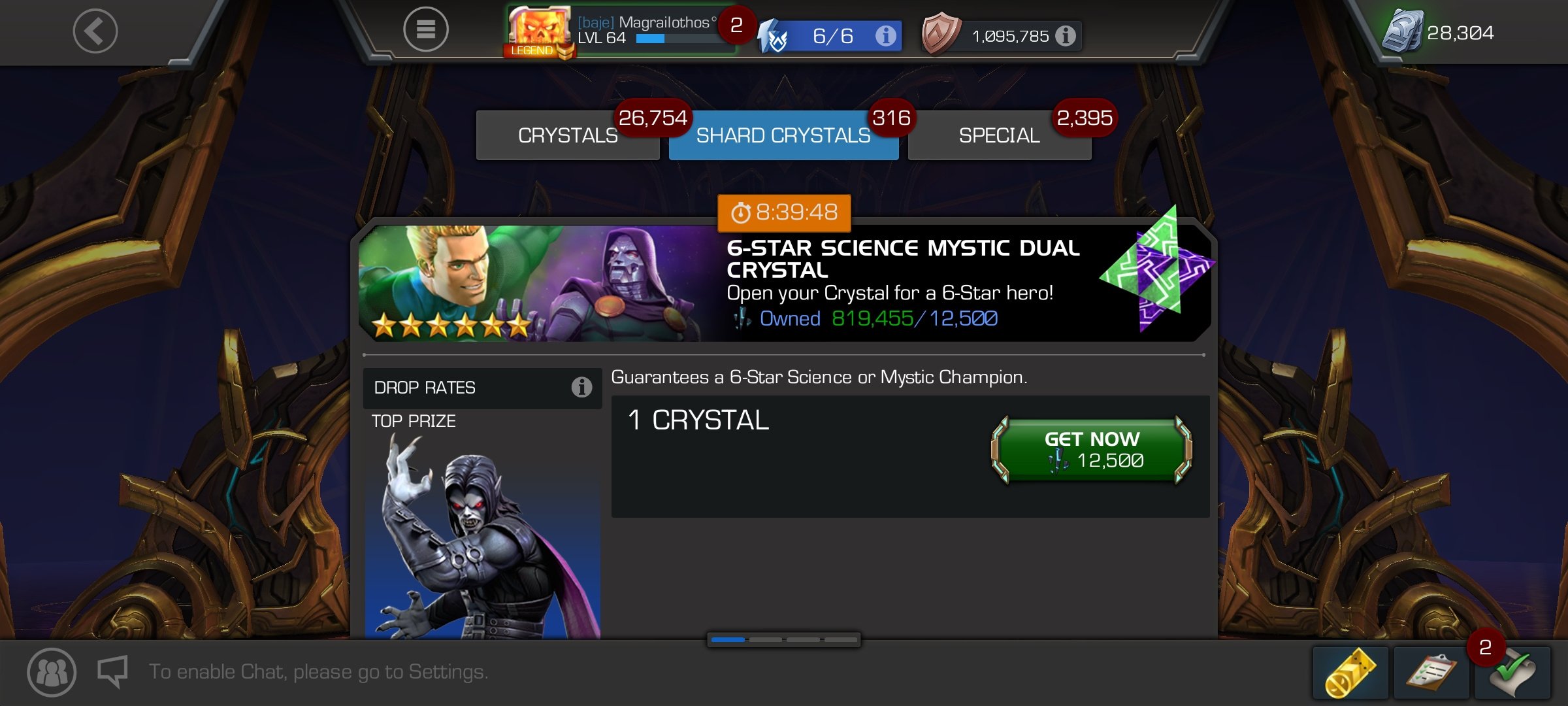The image size is (1568, 706).
Task: Tap the purple-green dual crystal icon
Action: 1158,268
